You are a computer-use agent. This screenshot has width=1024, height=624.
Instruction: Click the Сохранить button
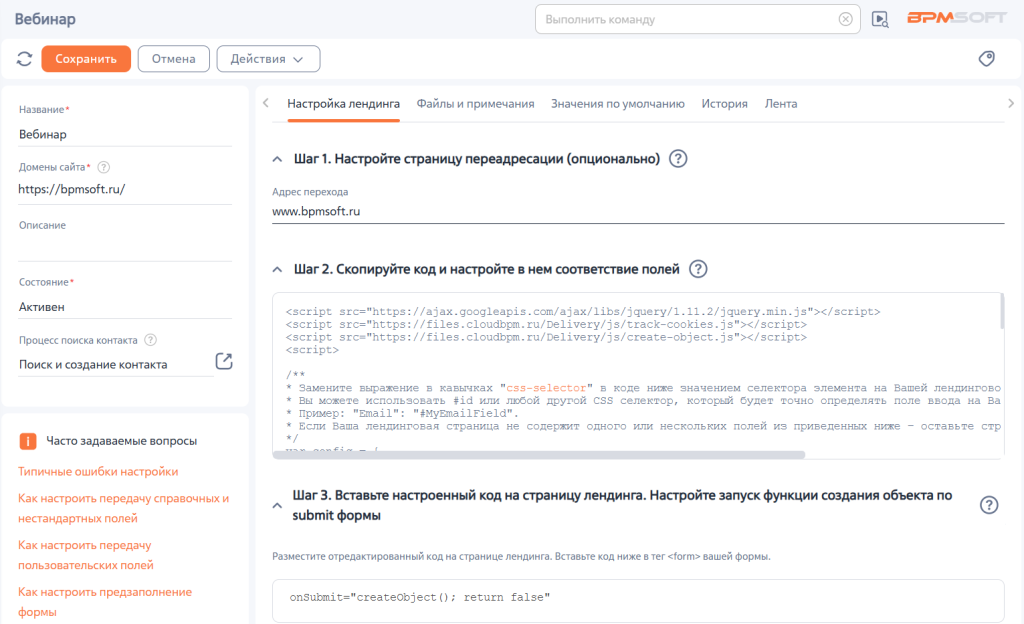[86, 59]
